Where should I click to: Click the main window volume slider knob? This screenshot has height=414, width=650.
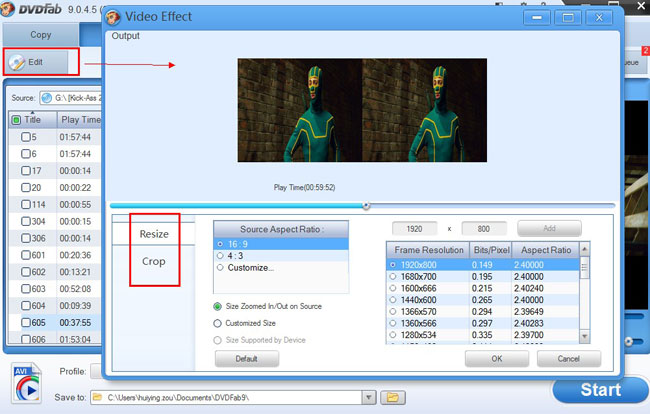point(629,341)
